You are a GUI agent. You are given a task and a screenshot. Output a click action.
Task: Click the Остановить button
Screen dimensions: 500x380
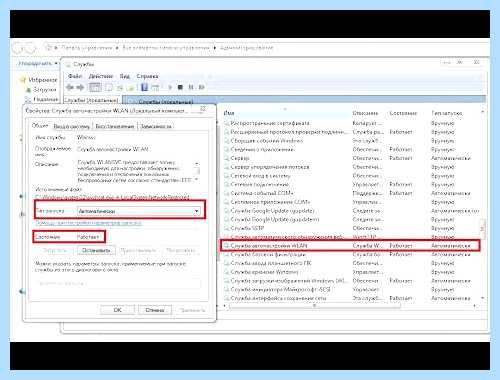pos(96,250)
